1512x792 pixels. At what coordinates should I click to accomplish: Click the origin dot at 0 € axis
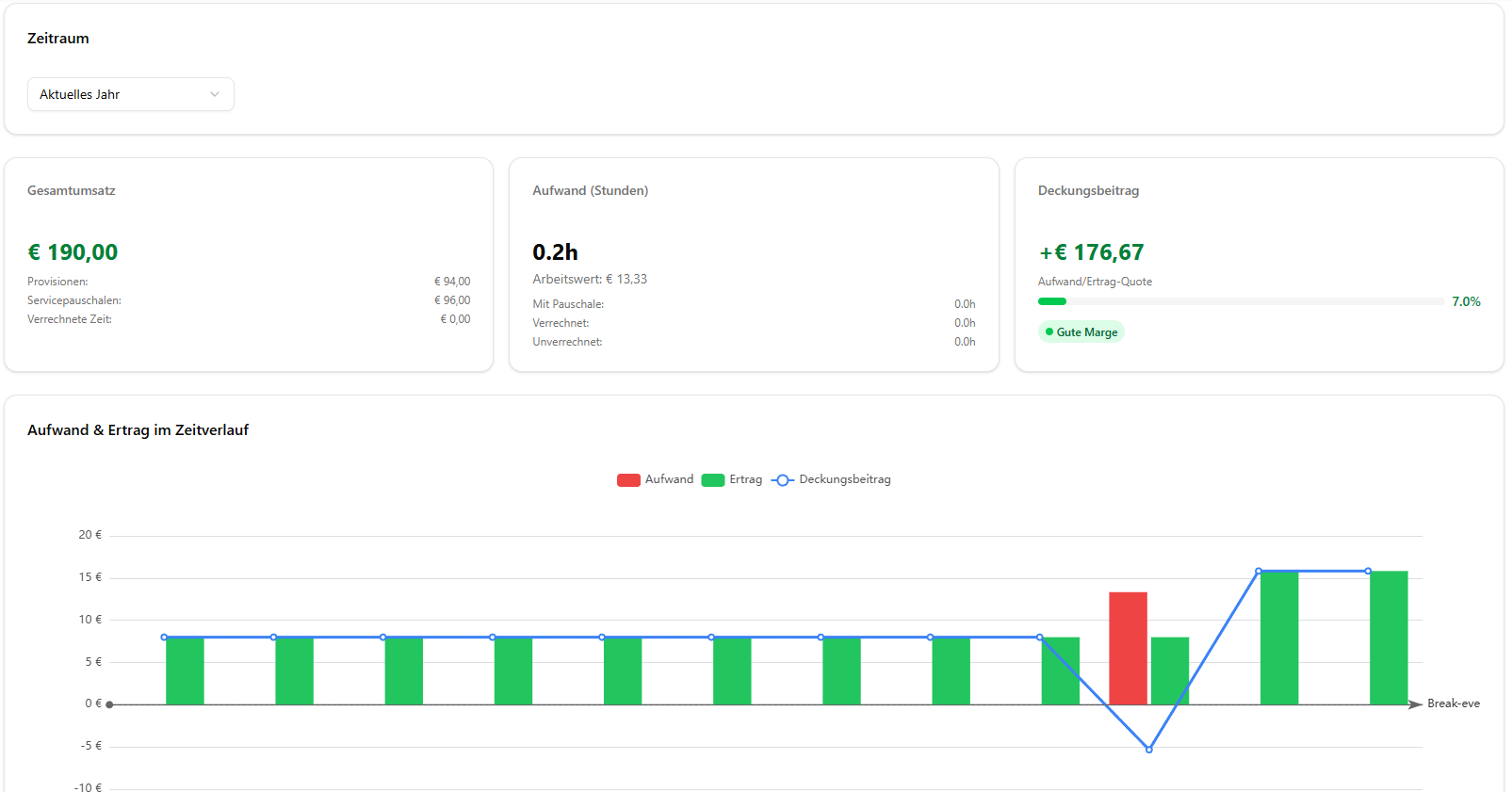pos(110,704)
